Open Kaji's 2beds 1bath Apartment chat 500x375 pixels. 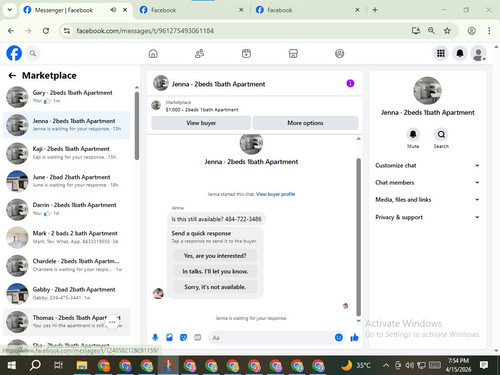pyautogui.click(x=67, y=153)
